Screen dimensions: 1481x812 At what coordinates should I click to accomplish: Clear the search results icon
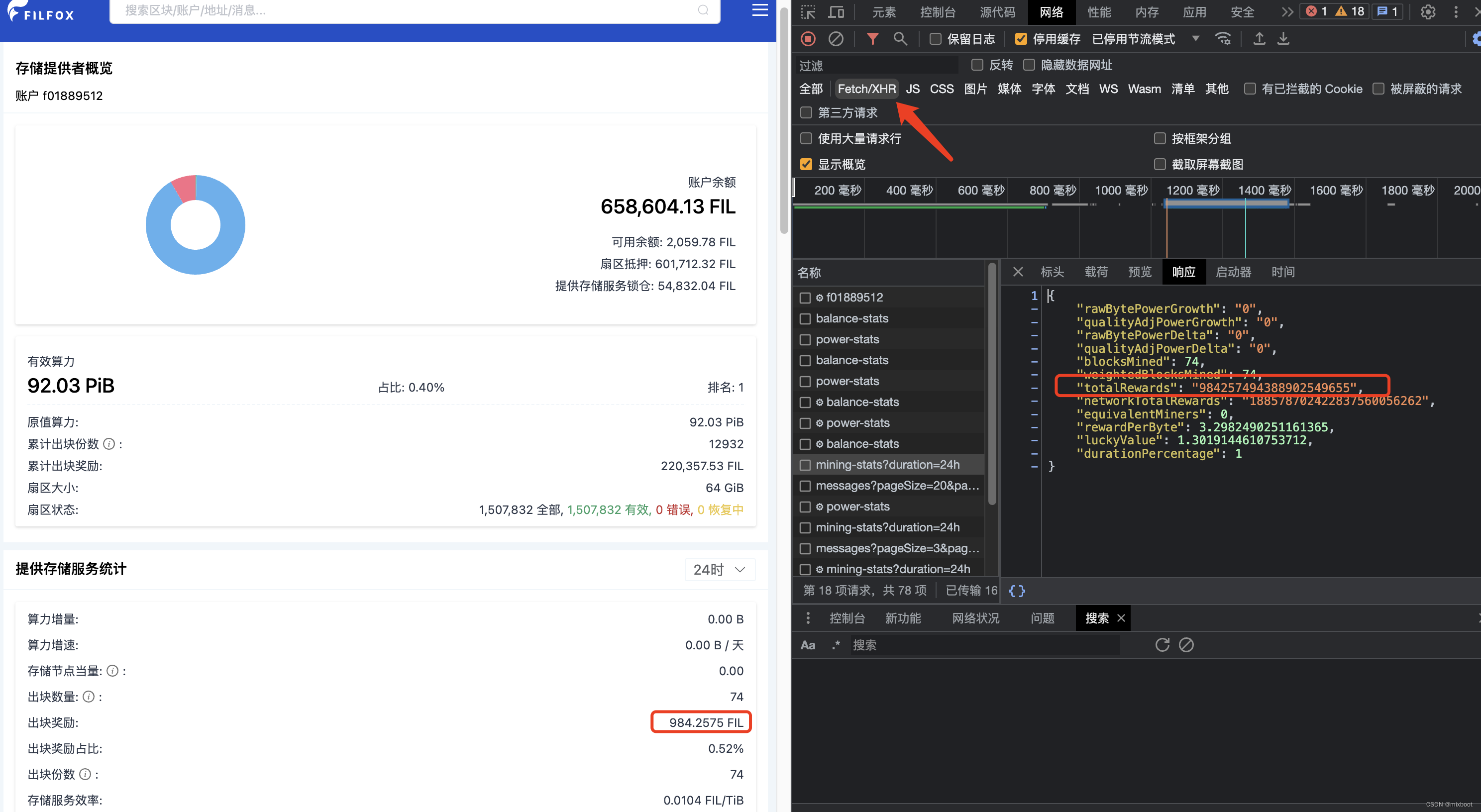(x=1186, y=645)
